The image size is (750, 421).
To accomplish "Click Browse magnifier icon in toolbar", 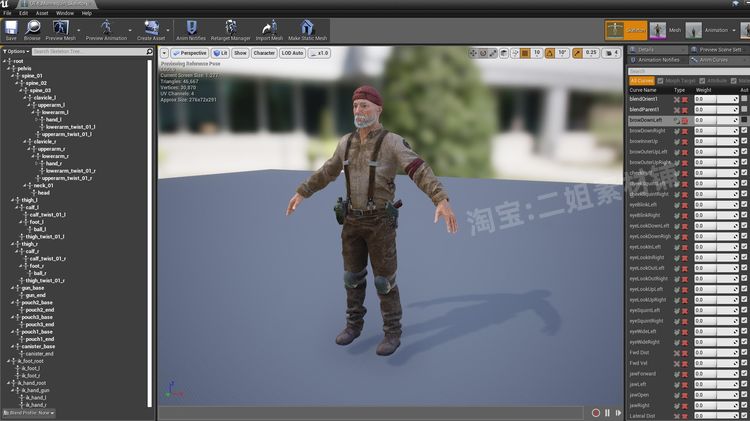I will point(32,28).
